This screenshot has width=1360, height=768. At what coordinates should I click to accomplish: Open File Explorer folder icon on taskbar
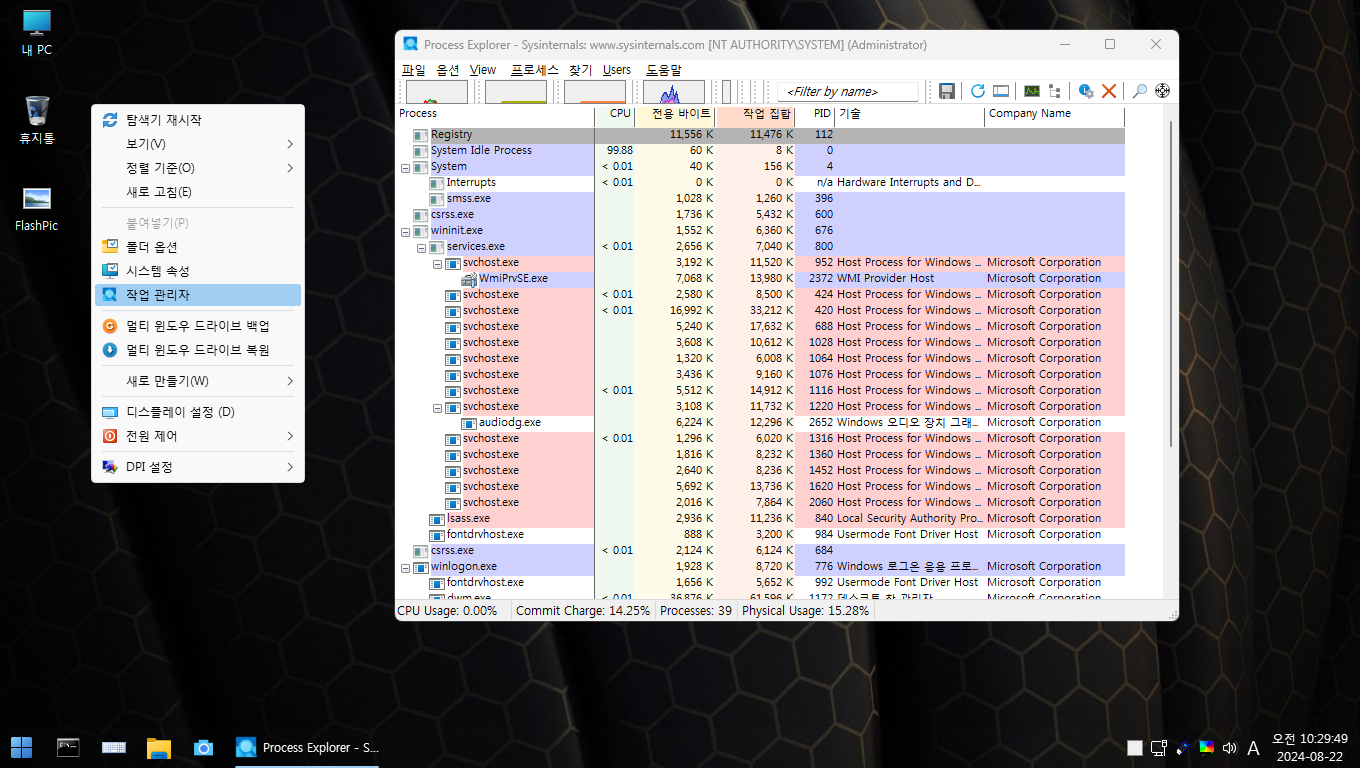point(159,747)
